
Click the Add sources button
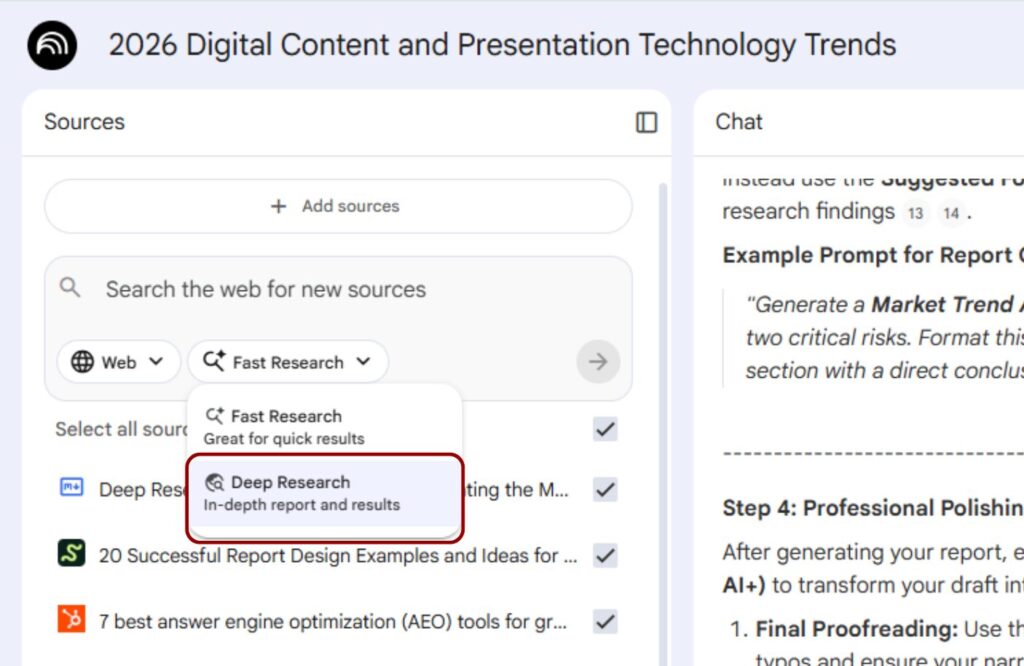[338, 206]
